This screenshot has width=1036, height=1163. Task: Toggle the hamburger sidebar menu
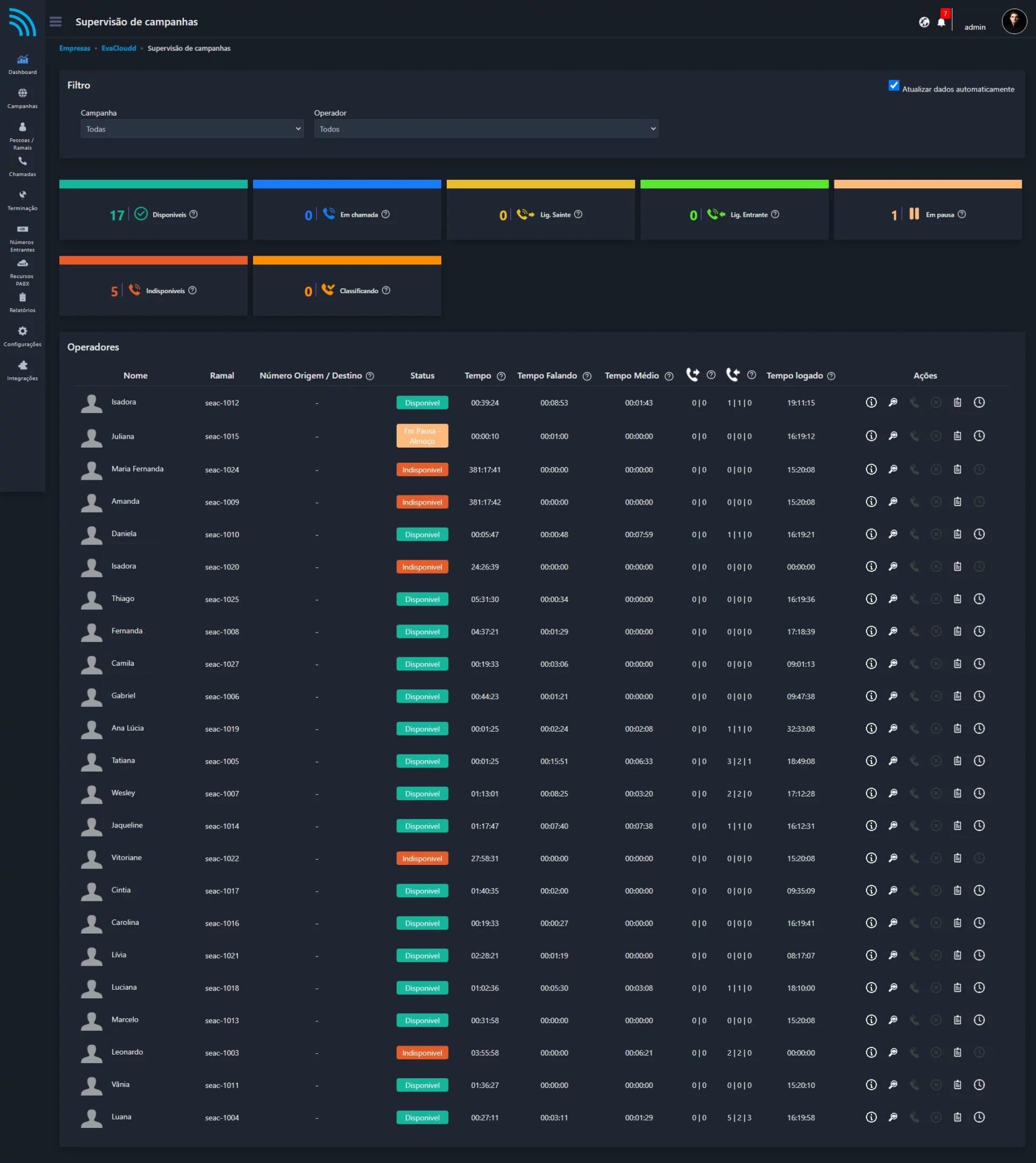tap(56, 22)
